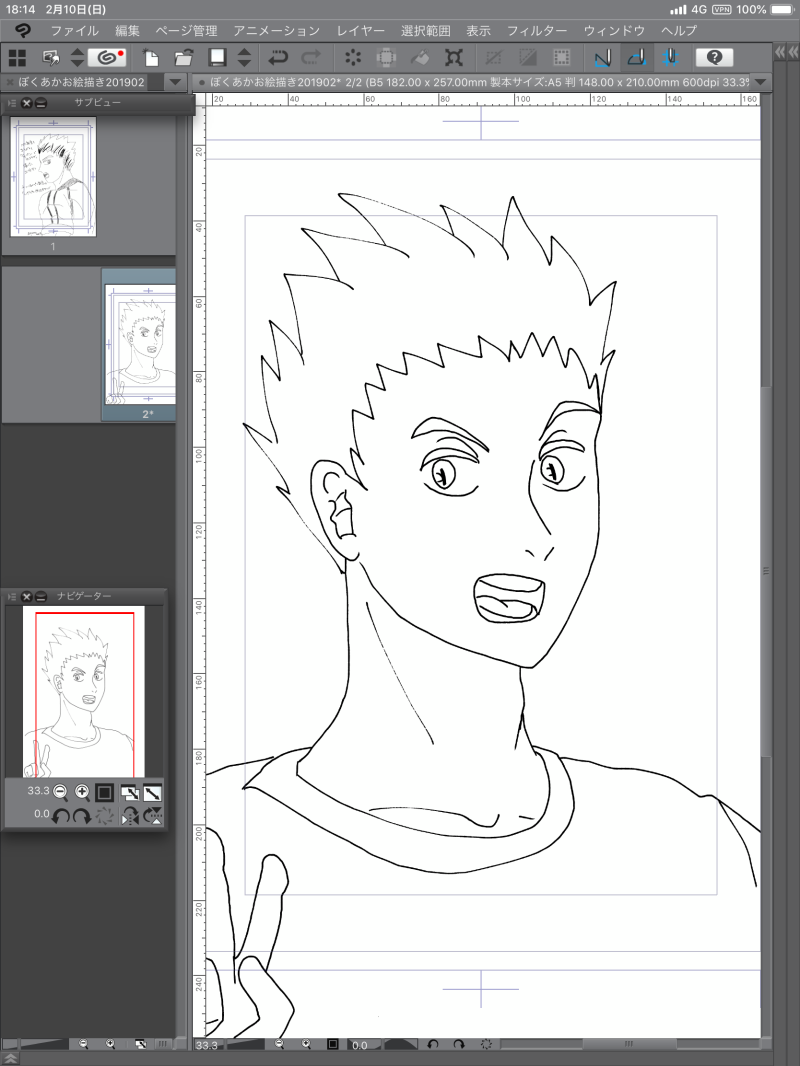Click the scale/rotate transform icon

click(x=453, y=58)
